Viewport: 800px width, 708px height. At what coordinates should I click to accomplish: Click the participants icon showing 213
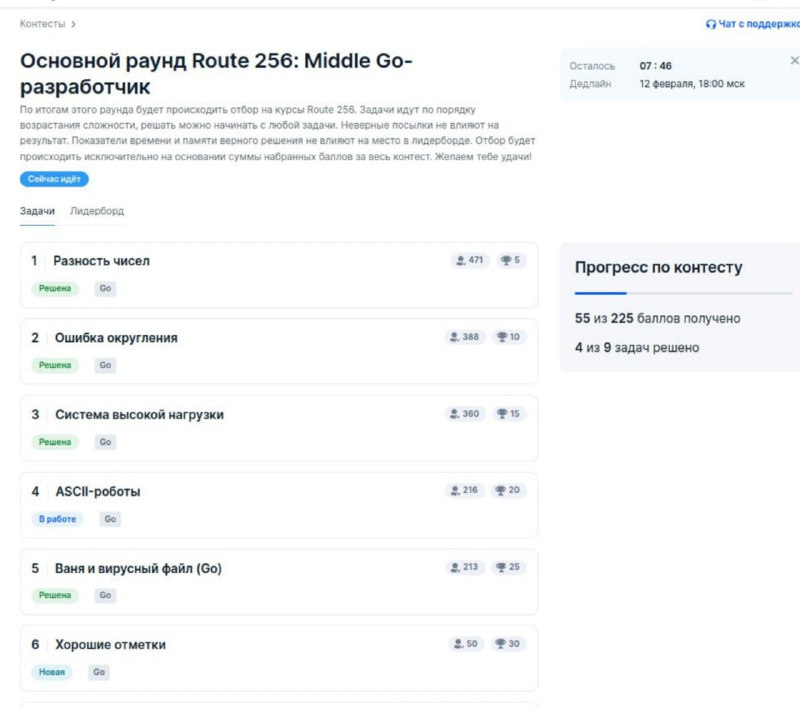[455, 567]
